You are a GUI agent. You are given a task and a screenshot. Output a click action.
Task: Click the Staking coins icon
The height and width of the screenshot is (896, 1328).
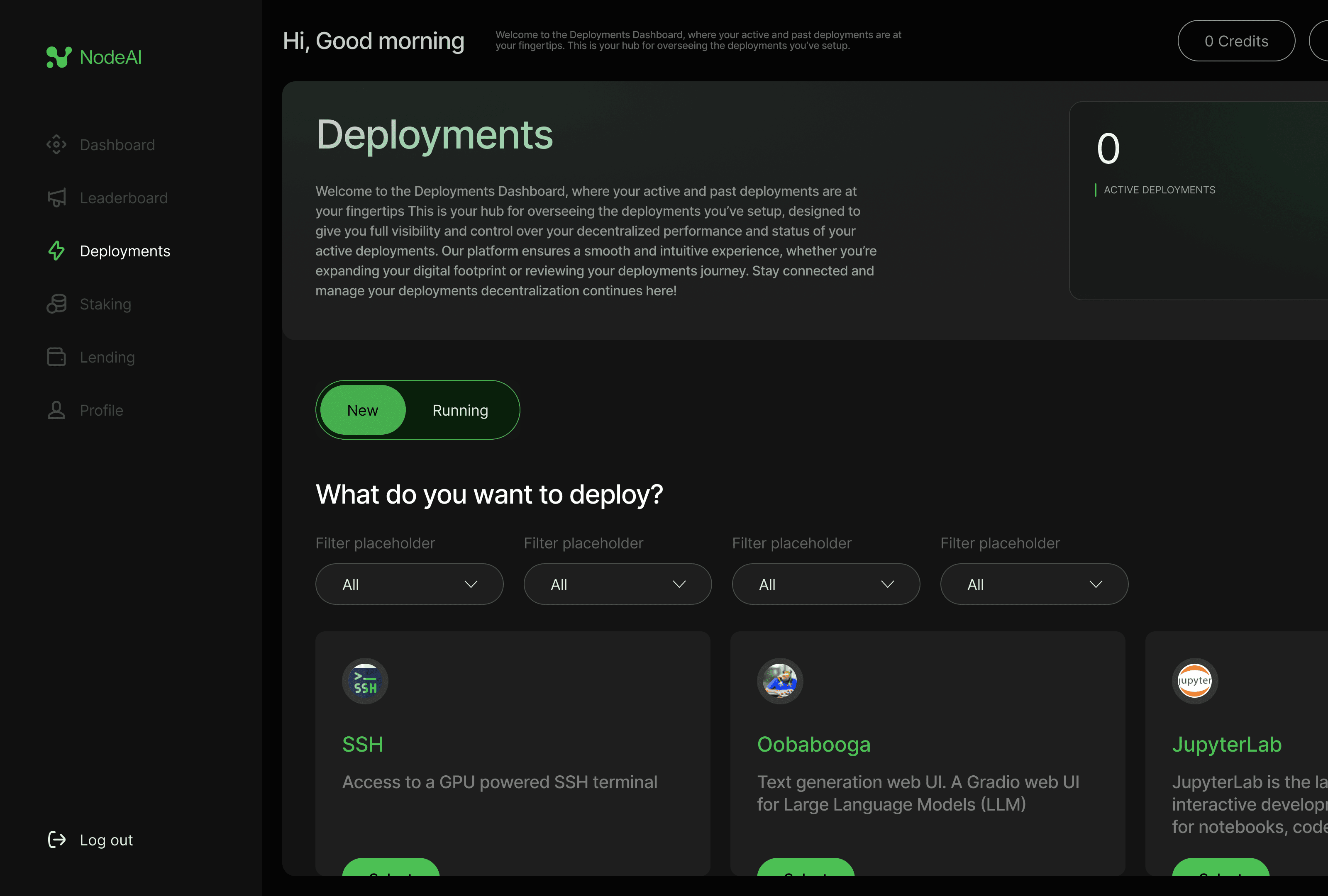pos(56,304)
